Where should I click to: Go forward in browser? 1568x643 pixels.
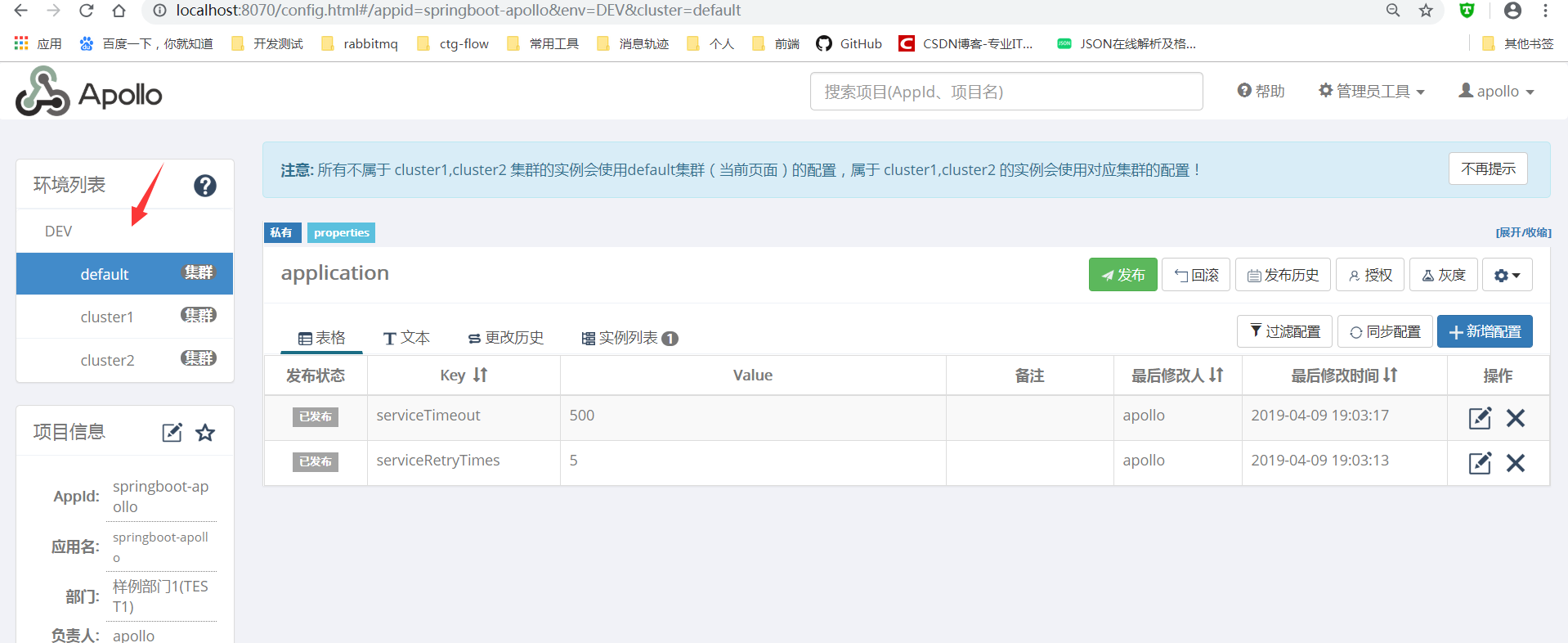[54, 11]
